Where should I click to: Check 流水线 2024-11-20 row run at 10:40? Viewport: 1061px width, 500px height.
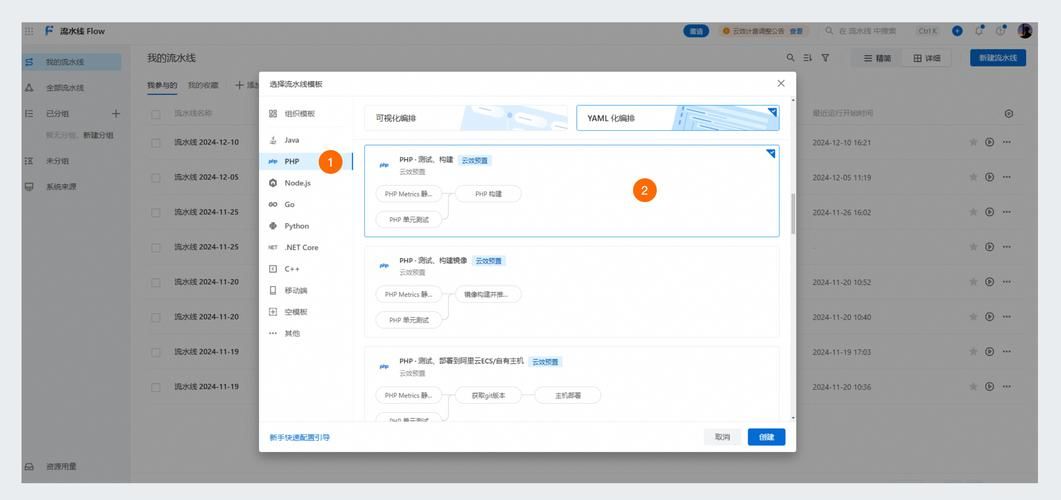[156, 317]
